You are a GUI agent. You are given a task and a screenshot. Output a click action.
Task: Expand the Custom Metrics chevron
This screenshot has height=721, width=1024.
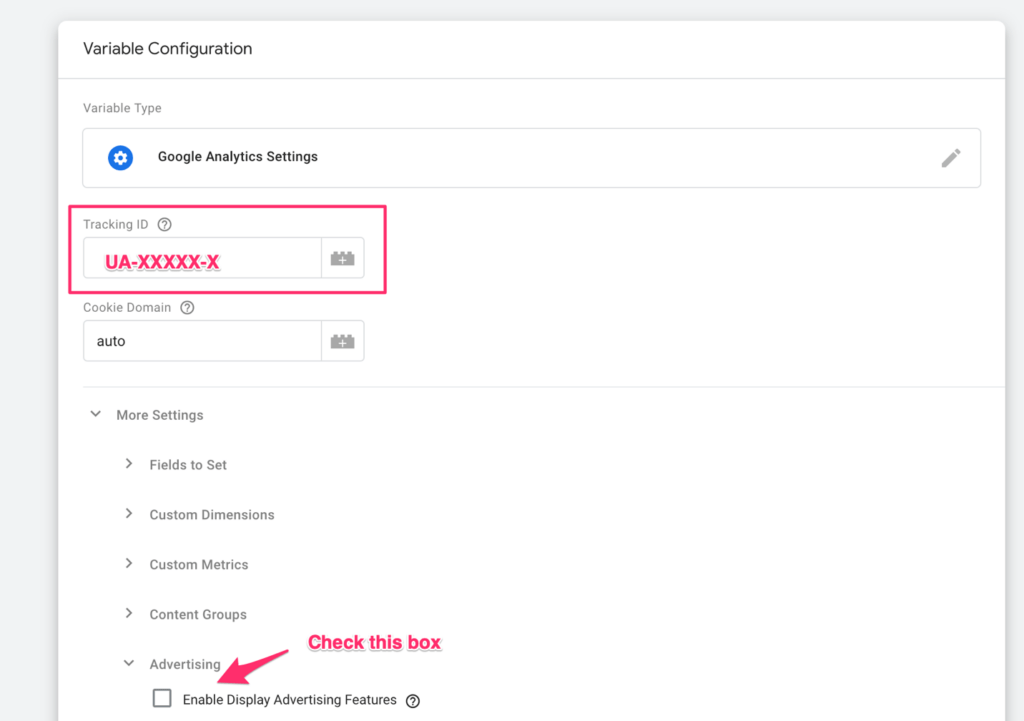click(129, 564)
